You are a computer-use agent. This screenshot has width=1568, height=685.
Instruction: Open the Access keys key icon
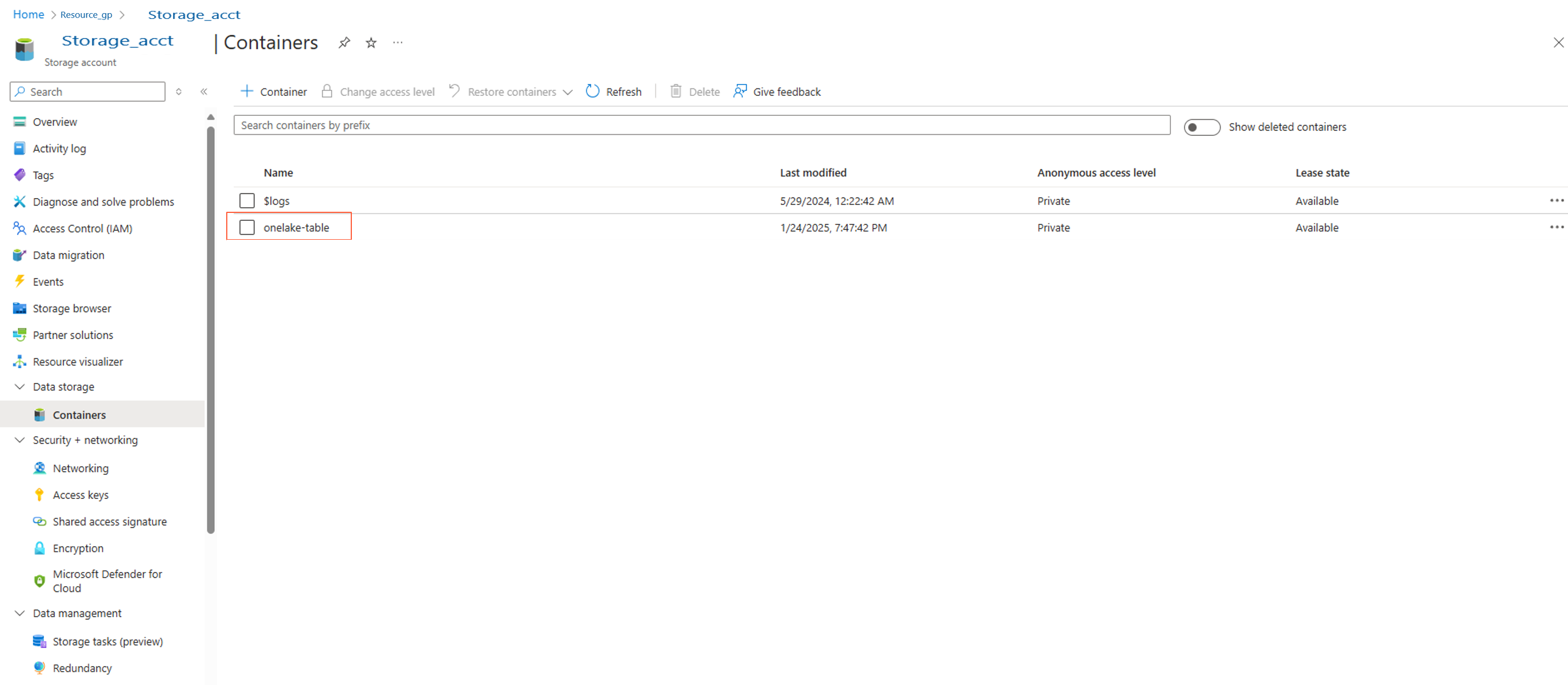[39, 494]
